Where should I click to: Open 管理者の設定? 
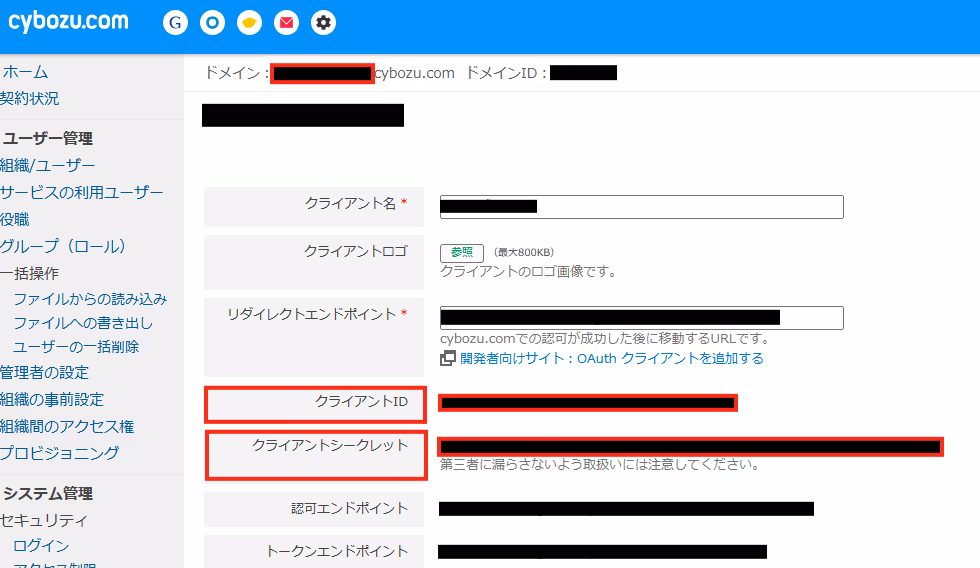click(44, 372)
